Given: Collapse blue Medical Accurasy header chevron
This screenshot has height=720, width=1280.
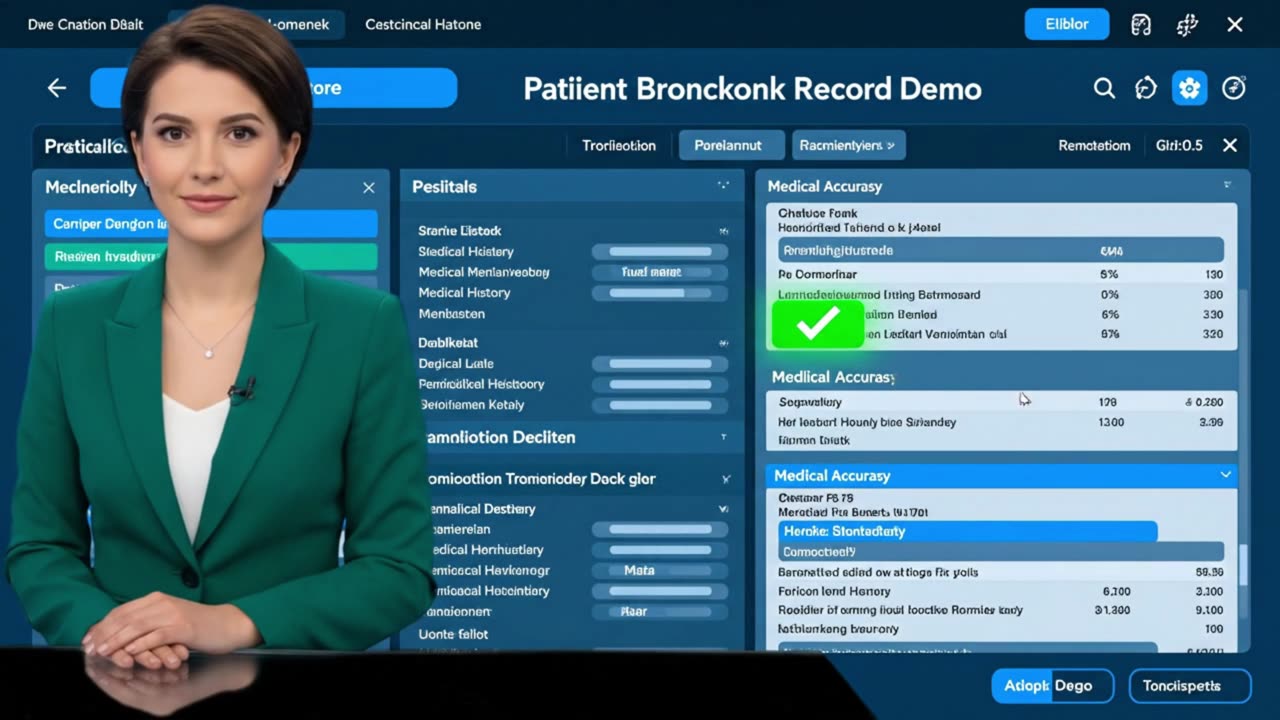Looking at the screenshot, I should (x=1225, y=475).
